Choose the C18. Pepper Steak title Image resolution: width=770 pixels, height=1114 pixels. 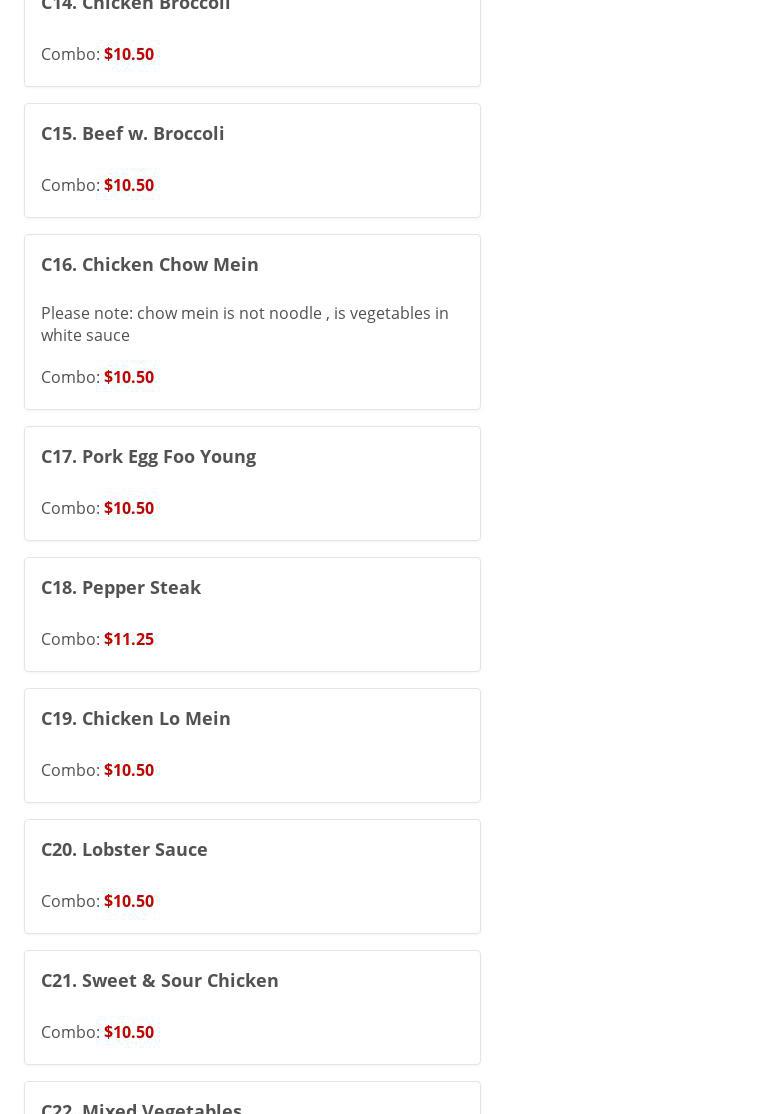click(121, 588)
